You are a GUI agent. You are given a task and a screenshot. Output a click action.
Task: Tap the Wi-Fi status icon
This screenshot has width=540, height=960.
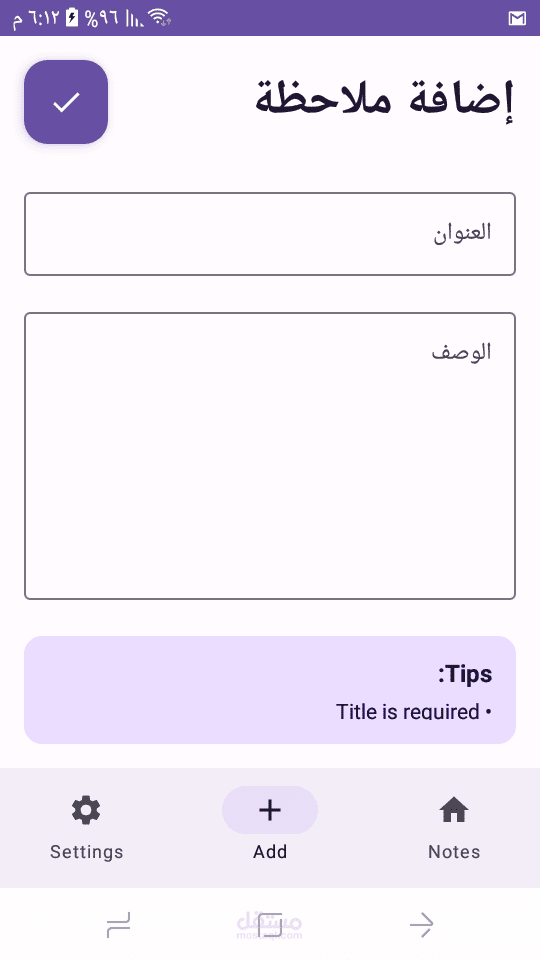tap(159, 18)
